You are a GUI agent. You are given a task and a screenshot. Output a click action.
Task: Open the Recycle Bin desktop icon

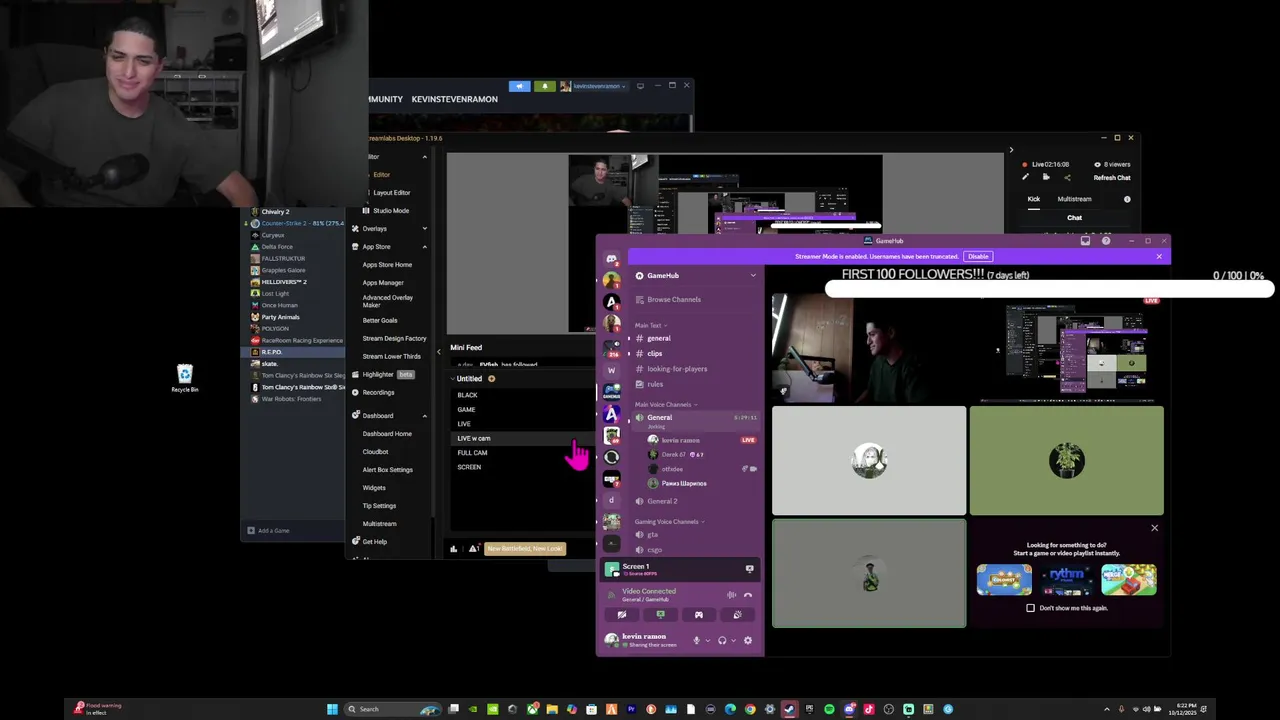[x=185, y=378]
